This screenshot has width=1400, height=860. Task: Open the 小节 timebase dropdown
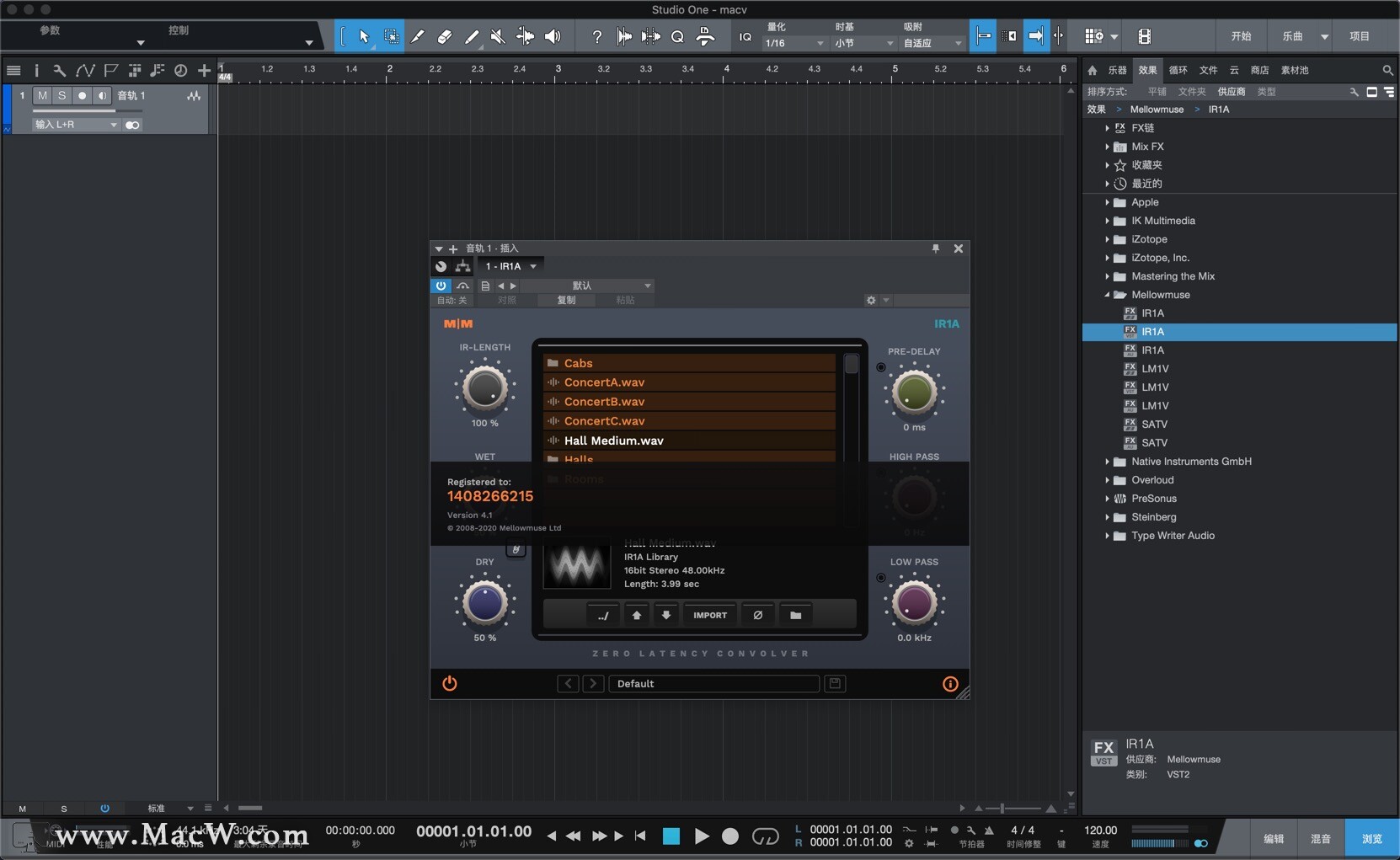(x=864, y=43)
